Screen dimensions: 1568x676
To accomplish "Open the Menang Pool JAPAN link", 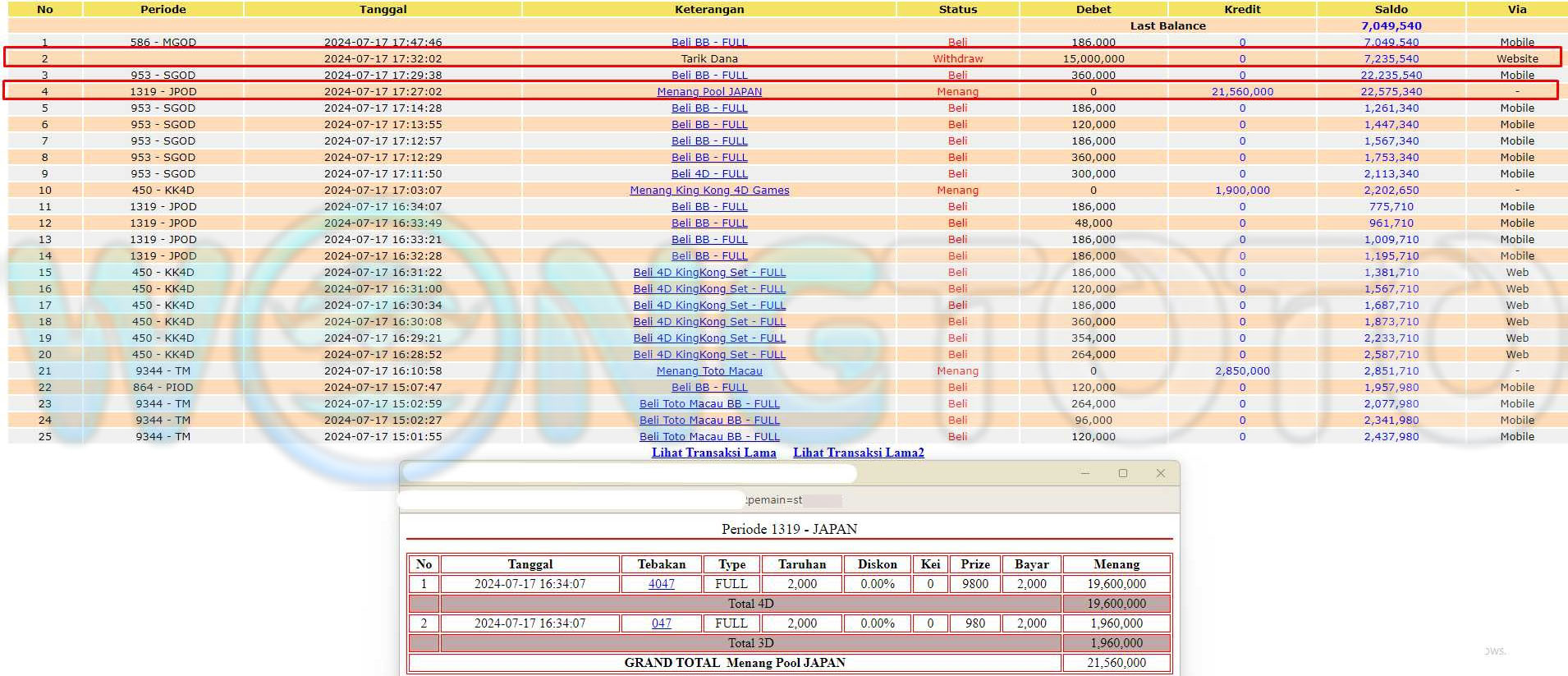I will (709, 92).
